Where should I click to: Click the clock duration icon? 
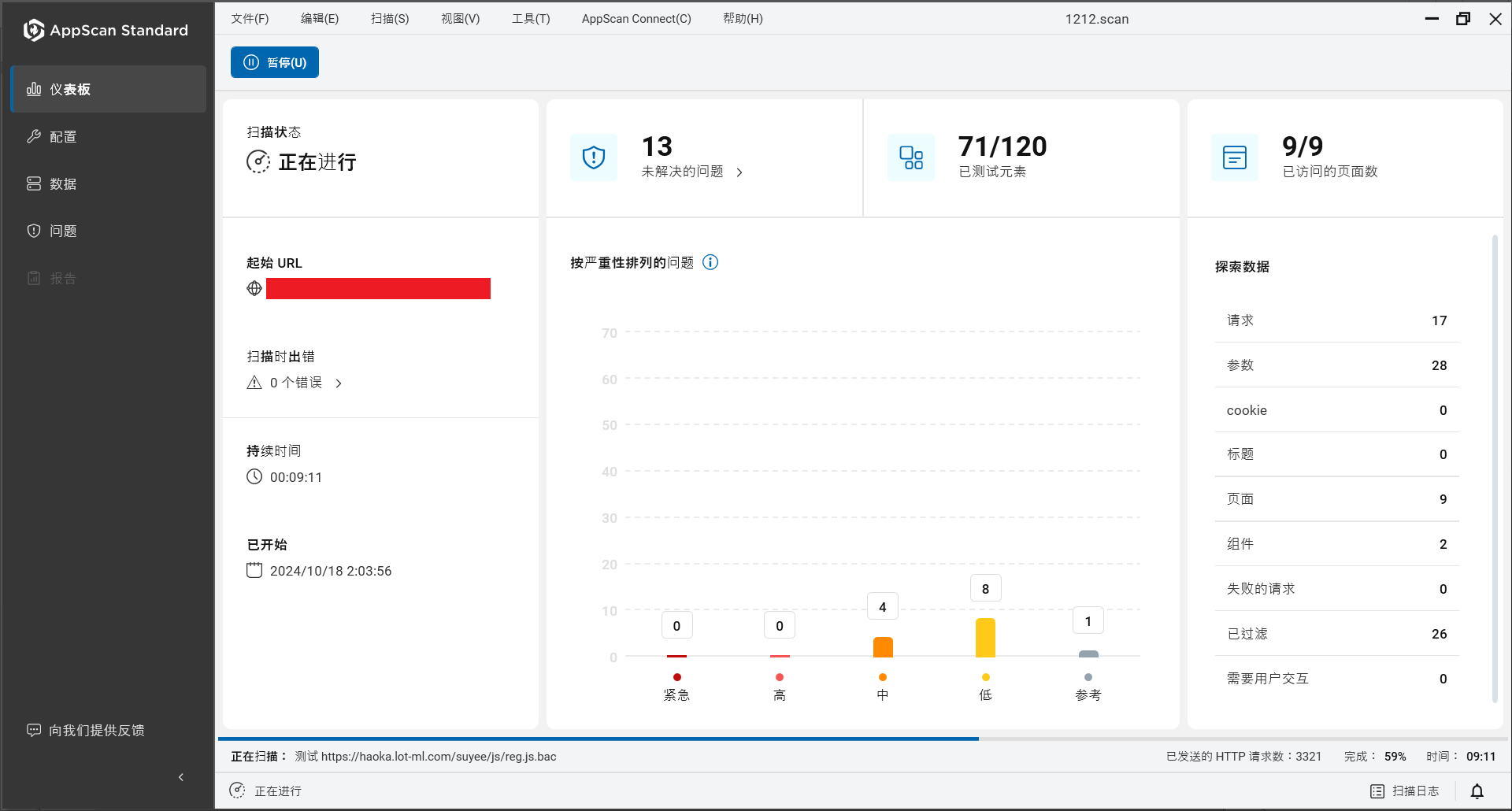tap(254, 476)
